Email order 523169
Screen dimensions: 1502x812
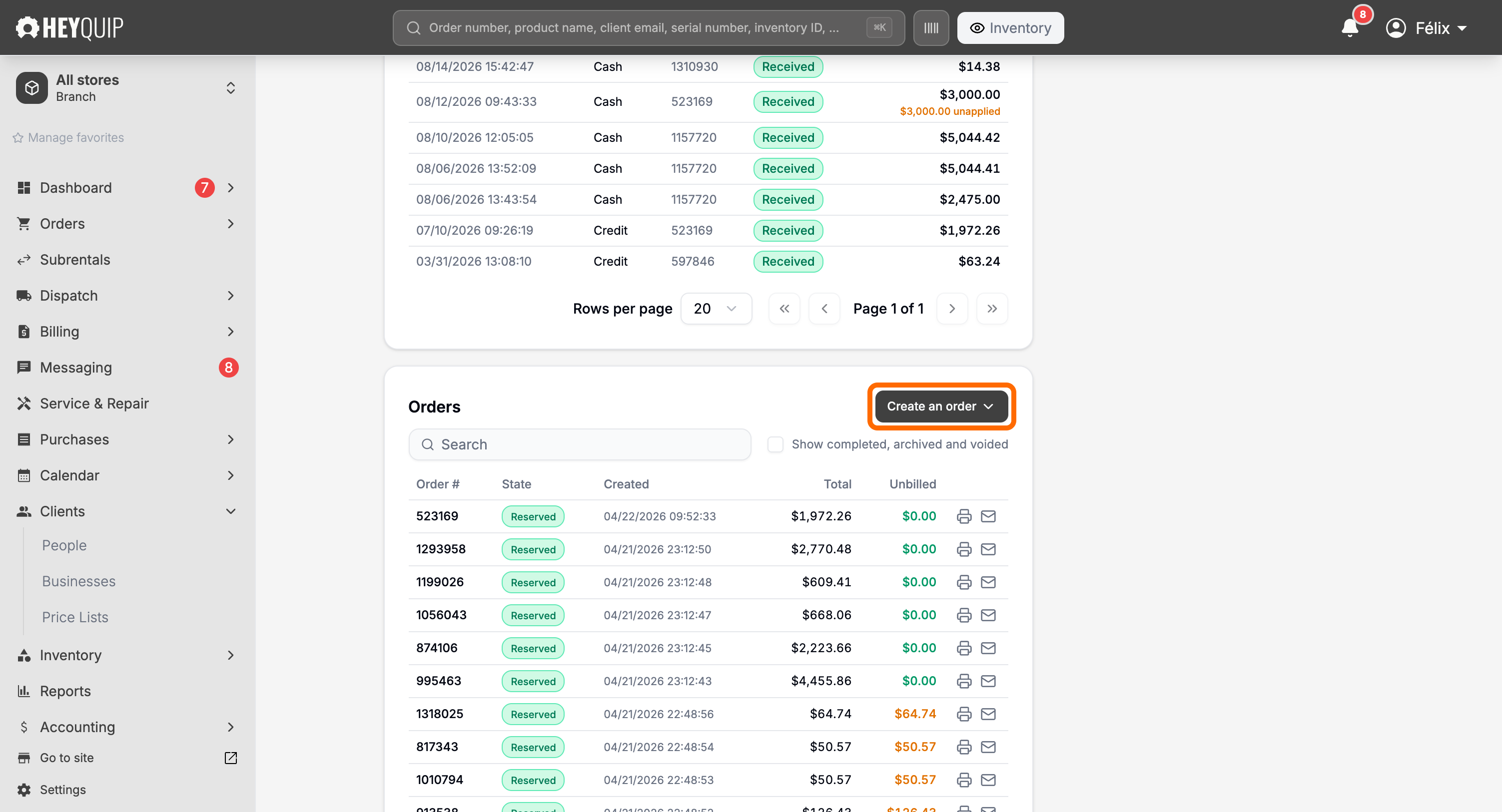pos(988,516)
